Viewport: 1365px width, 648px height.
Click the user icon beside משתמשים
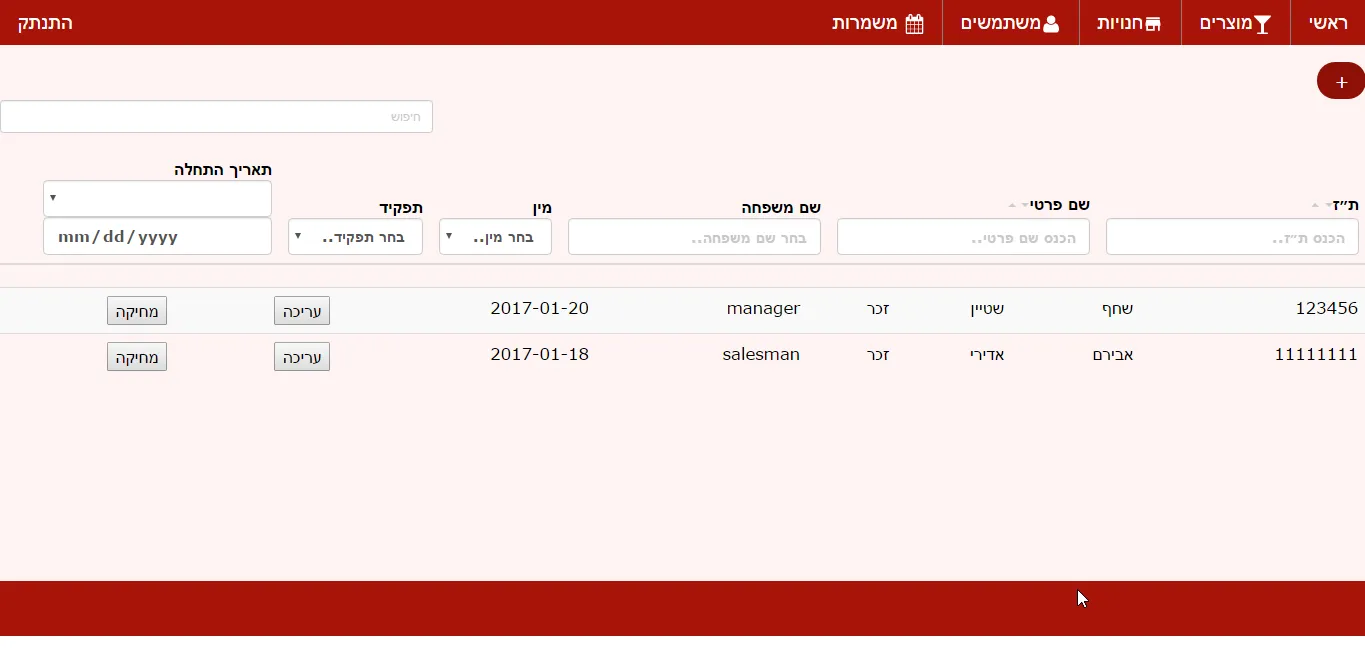1051,24
